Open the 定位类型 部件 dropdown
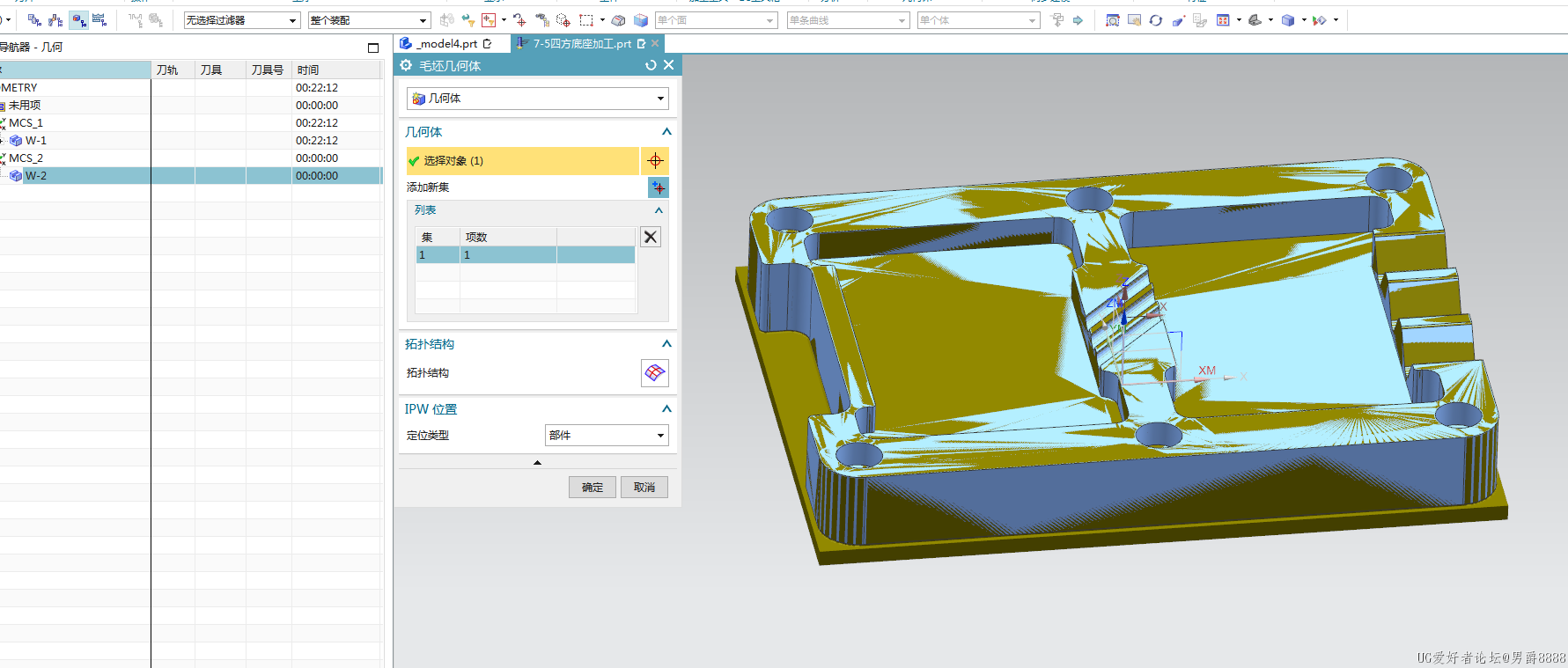The image size is (1568, 668). pos(607,436)
